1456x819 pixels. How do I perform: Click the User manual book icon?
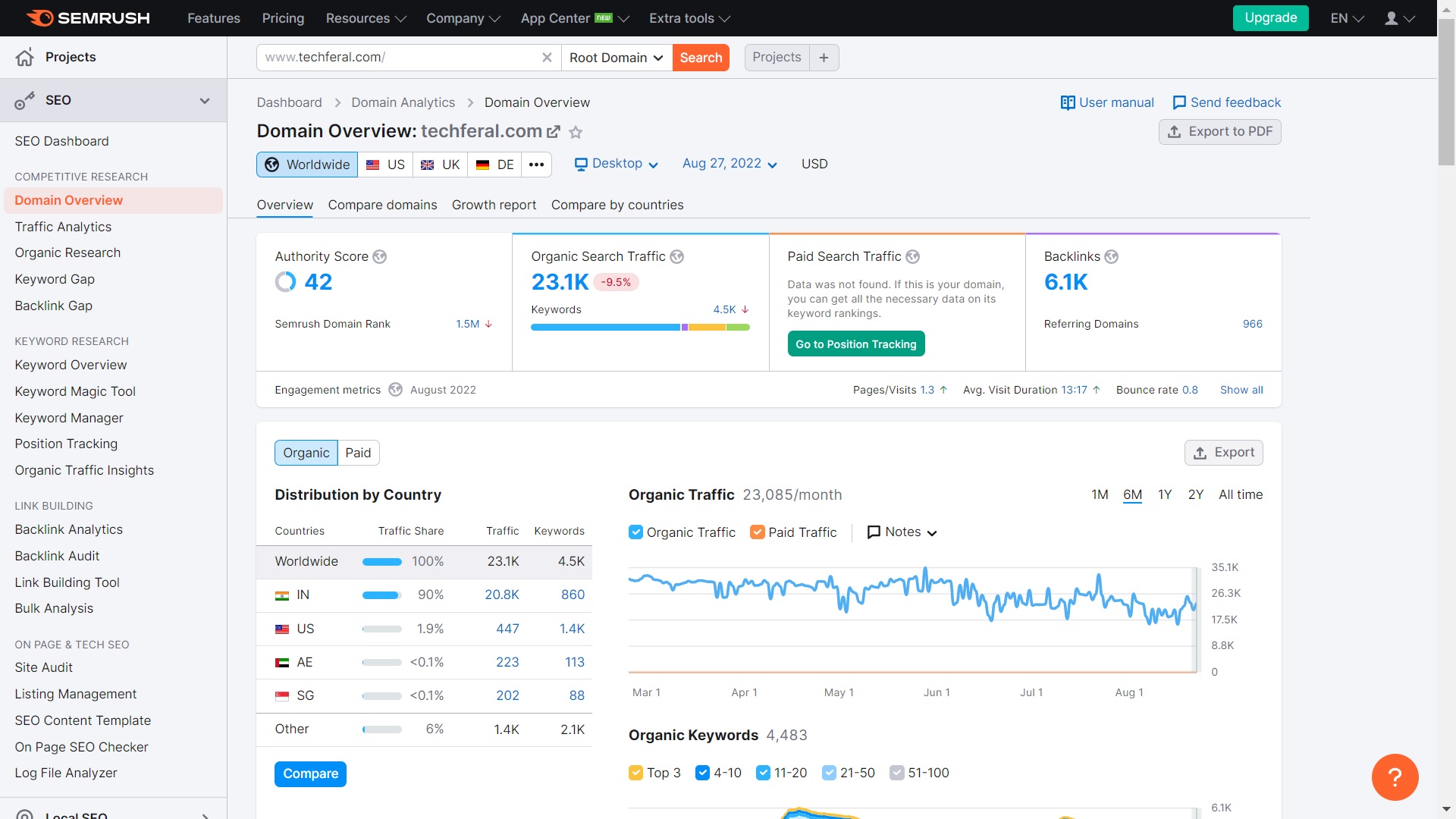[1068, 102]
